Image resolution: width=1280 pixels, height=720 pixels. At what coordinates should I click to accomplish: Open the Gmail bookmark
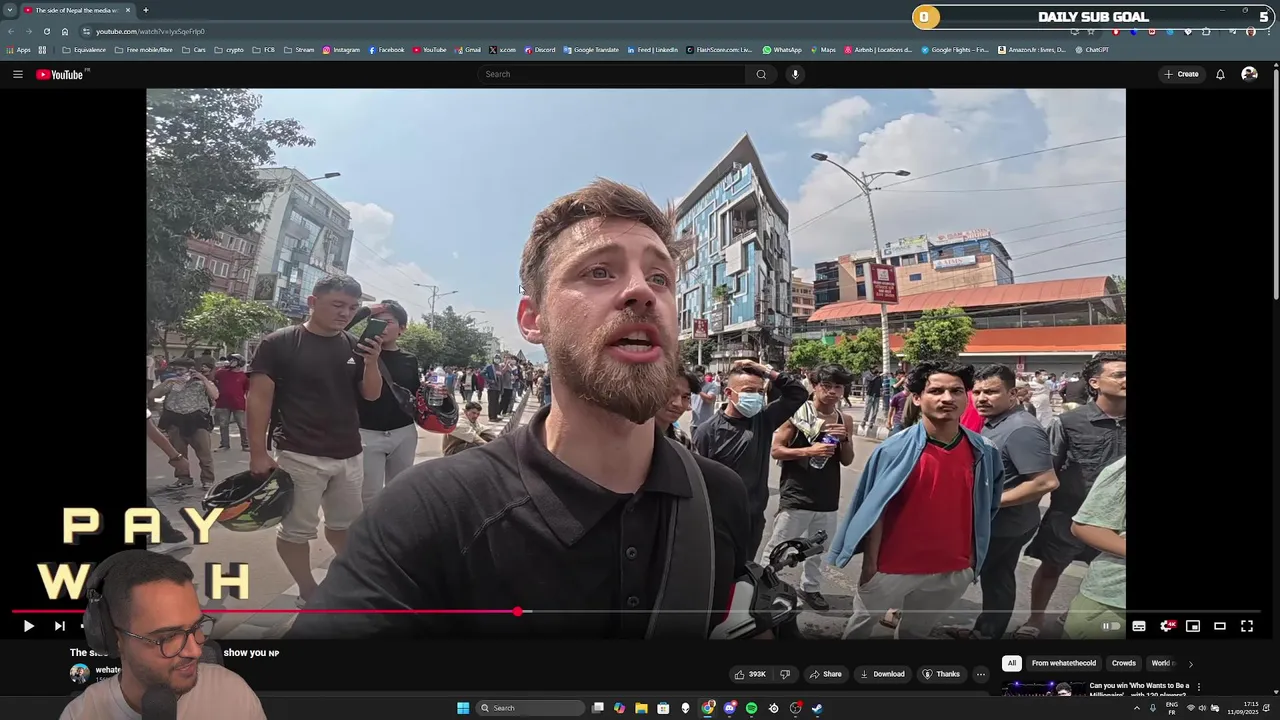click(x=468, y=50)
